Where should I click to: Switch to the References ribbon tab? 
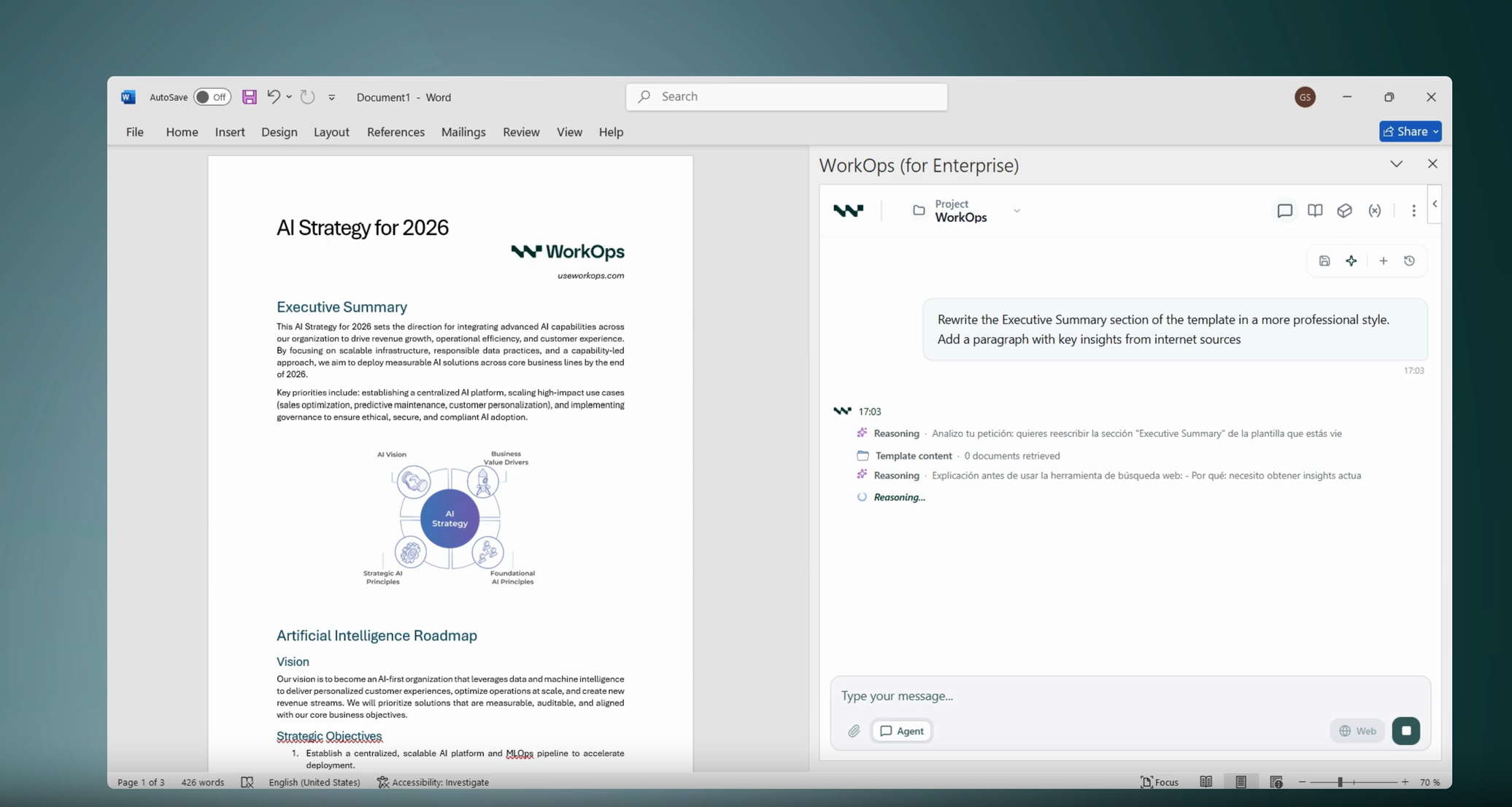point(396,132)
